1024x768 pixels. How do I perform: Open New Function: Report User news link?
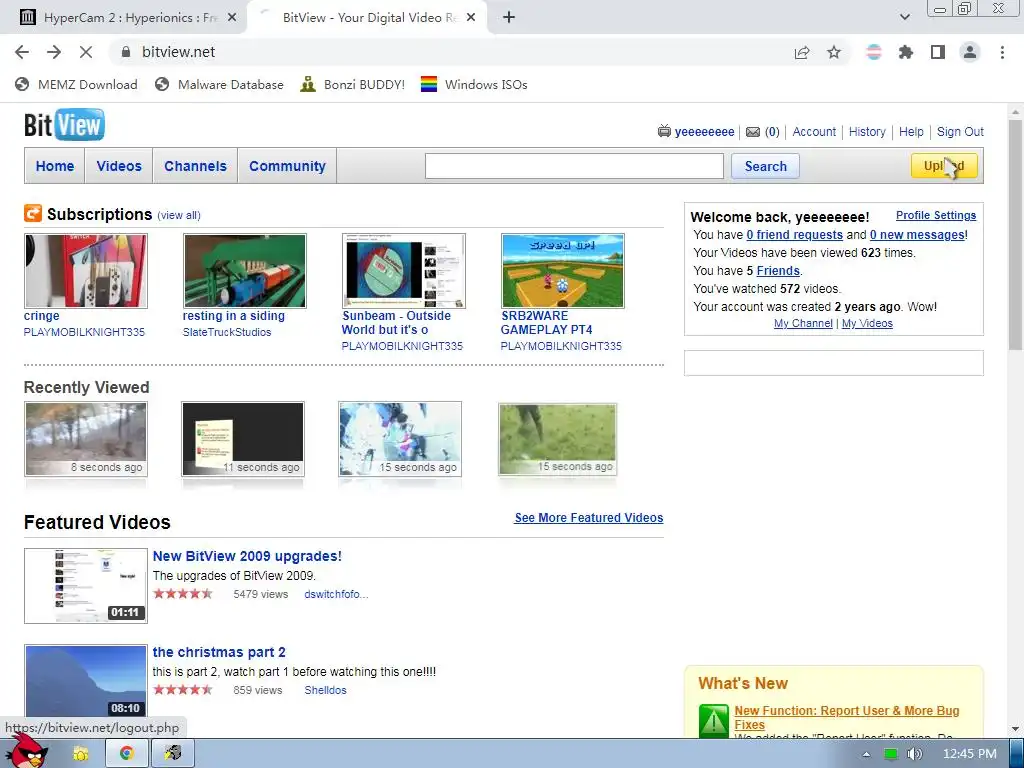click(846, 717)
